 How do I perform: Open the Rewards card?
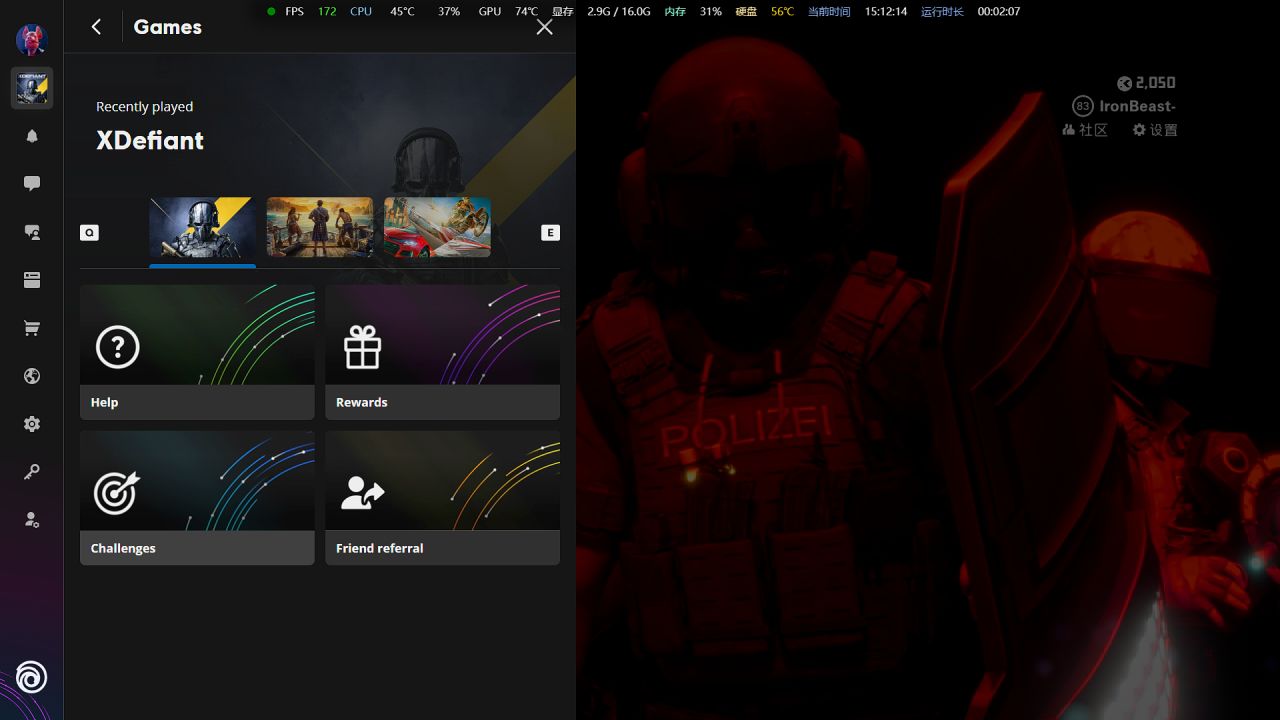(442, 352)
